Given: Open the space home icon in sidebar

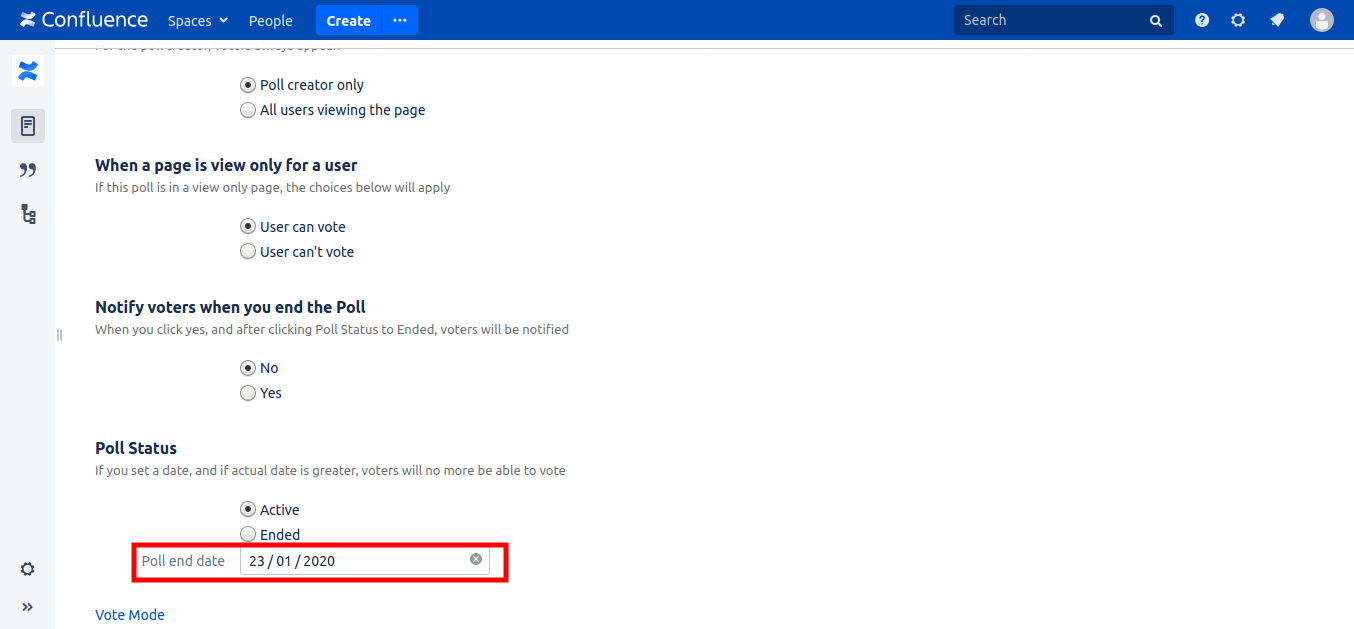Looking at the screenshot, I should point(28,71).
